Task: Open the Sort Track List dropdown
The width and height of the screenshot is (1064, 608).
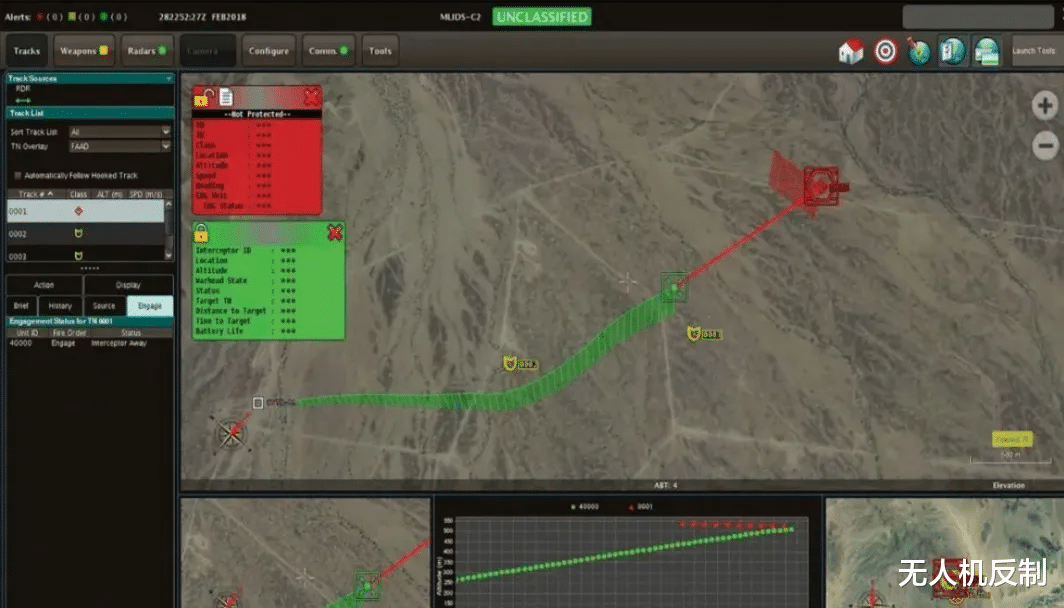Action: tap(119, 132)
